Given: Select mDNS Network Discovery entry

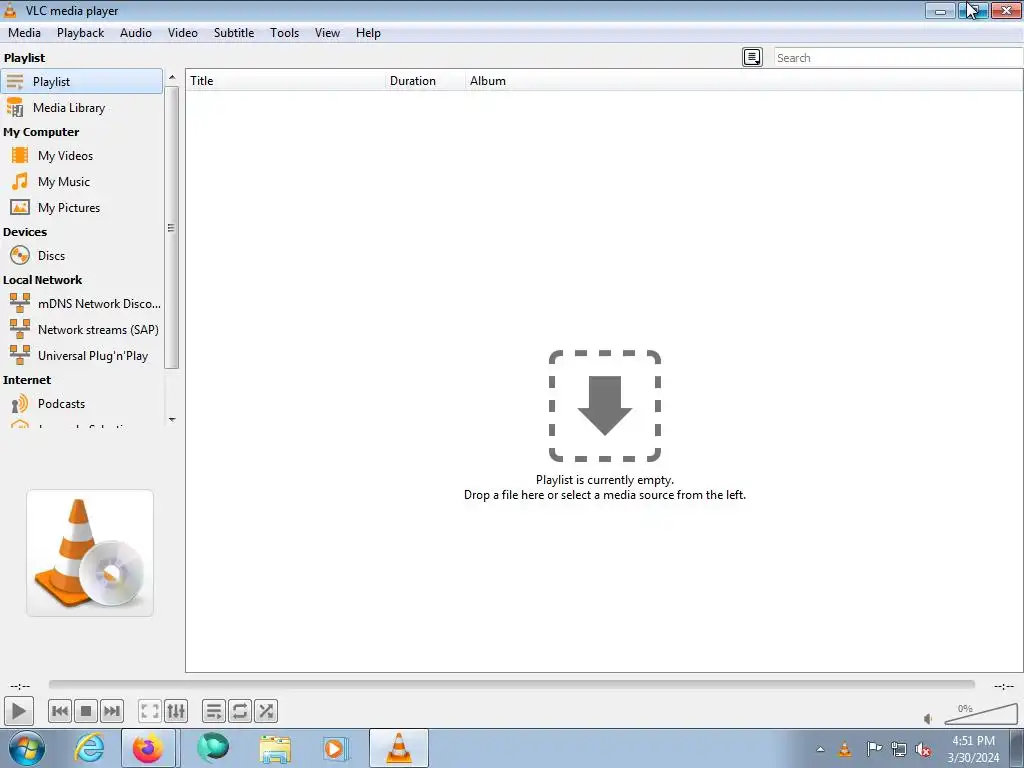Looking at the screenshot, I should click(x=82, y=304).
